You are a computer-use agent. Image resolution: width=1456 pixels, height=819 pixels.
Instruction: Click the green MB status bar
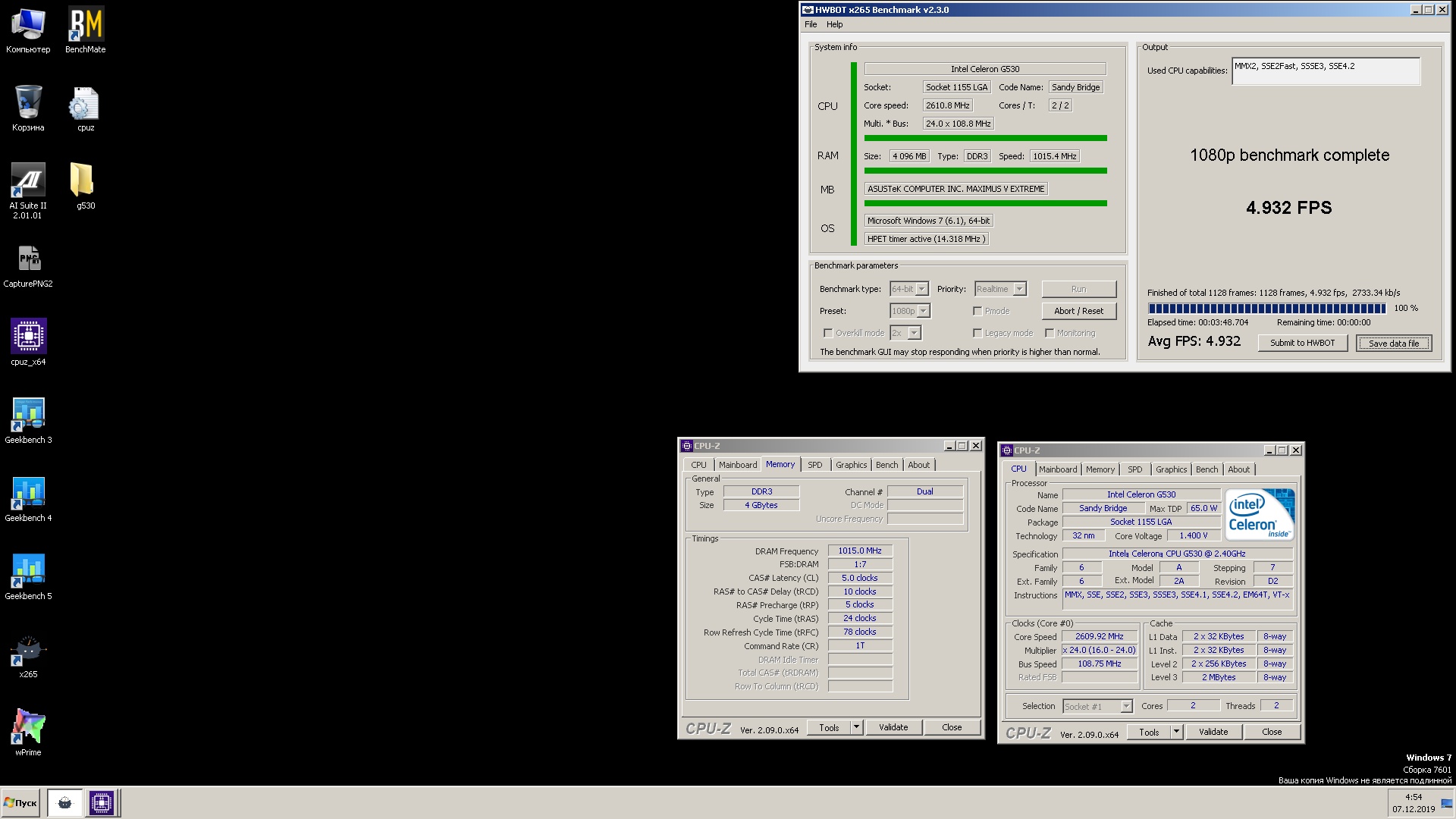click(x=985, y=203)
